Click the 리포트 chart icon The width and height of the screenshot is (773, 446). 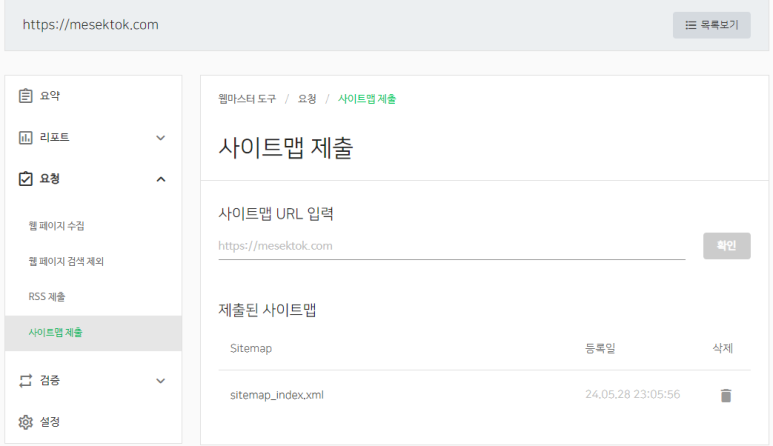tap(26, 137)
